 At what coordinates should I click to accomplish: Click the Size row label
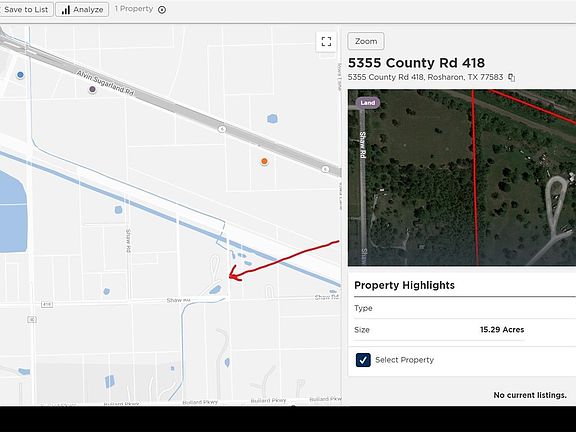pos(362,330)
